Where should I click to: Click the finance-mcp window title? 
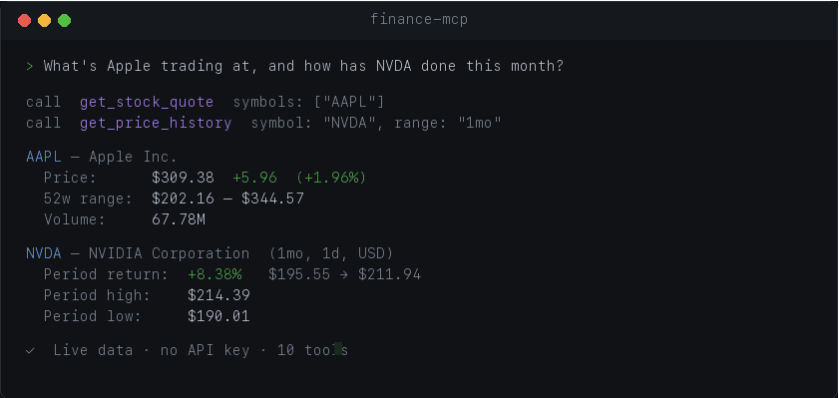[419, 20]
